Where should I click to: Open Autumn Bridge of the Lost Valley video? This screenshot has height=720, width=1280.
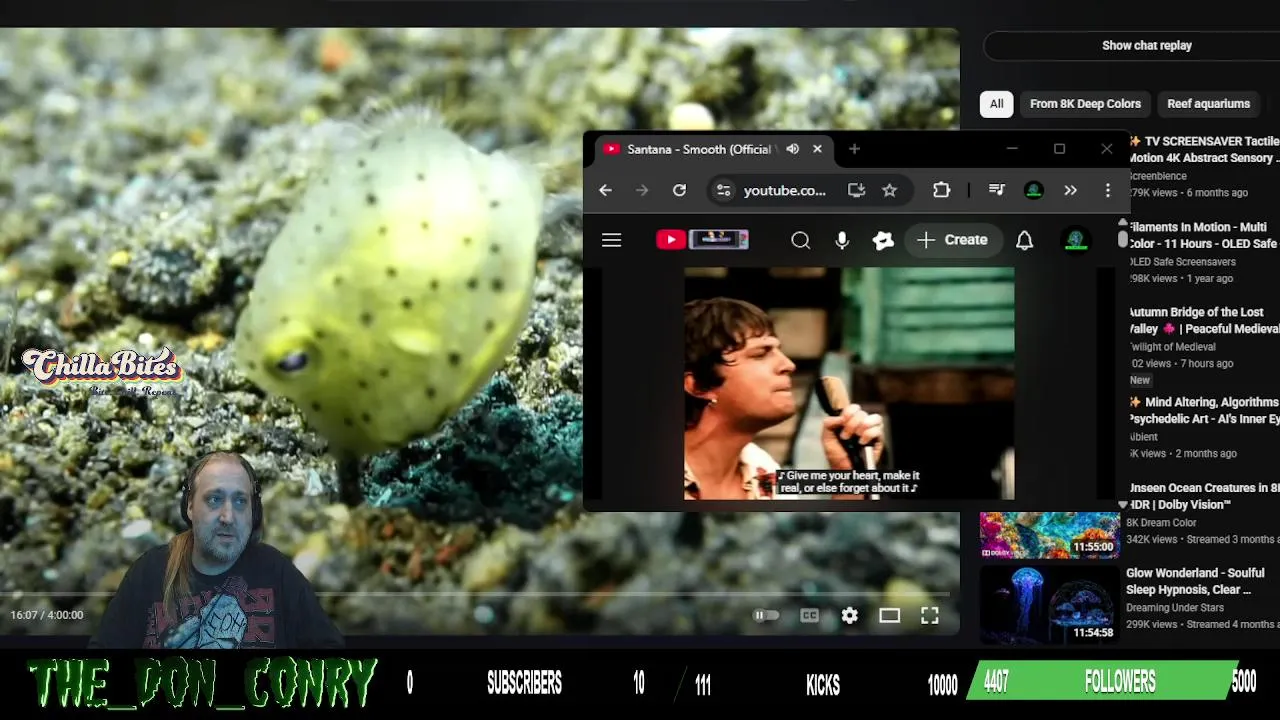click(x=1204, y=320)
